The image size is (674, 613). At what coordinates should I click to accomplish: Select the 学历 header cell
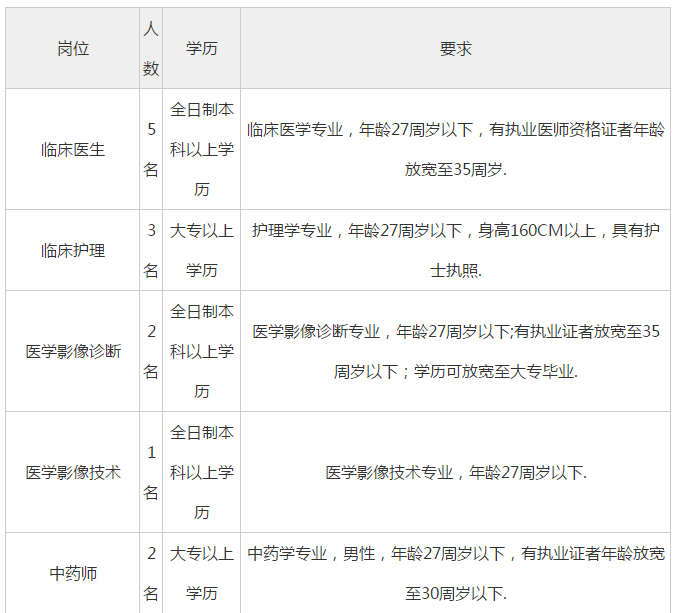[x=201, y=48]
